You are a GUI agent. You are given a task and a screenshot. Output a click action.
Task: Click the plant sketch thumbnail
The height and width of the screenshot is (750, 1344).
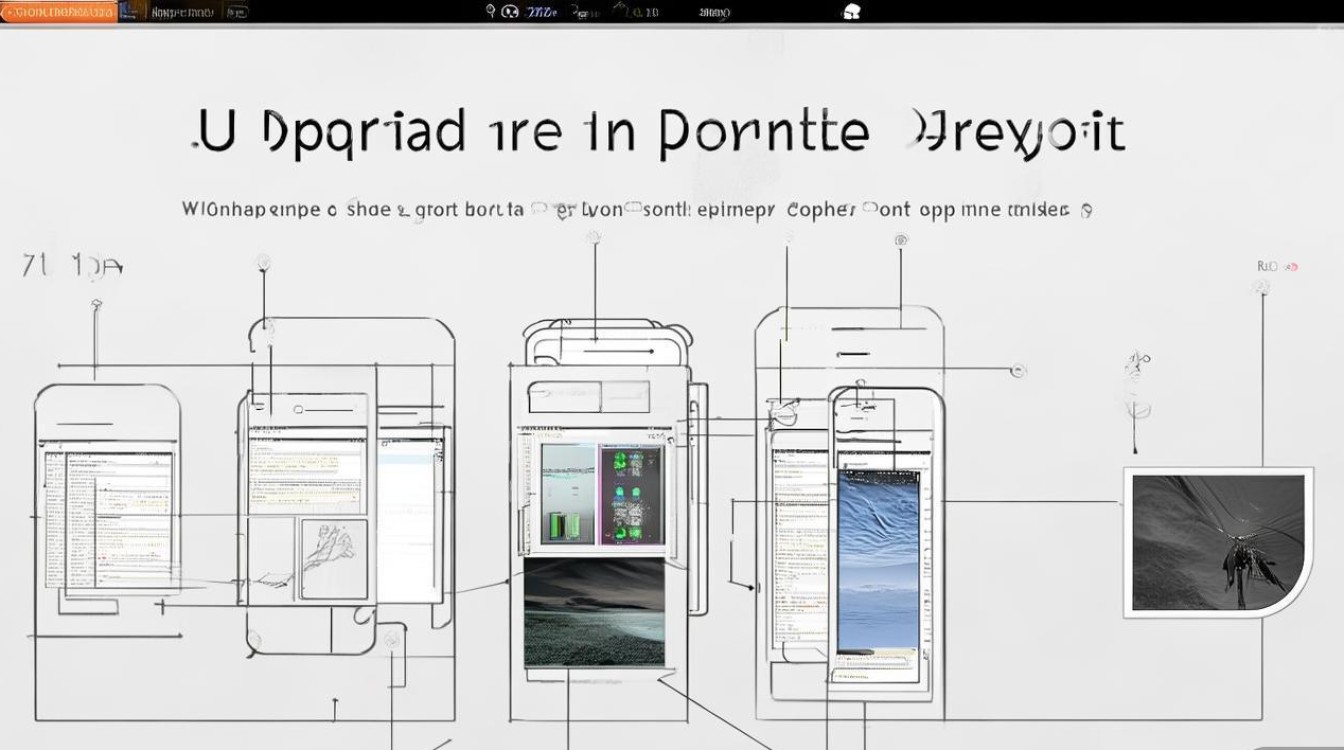[x=334, y=558]
